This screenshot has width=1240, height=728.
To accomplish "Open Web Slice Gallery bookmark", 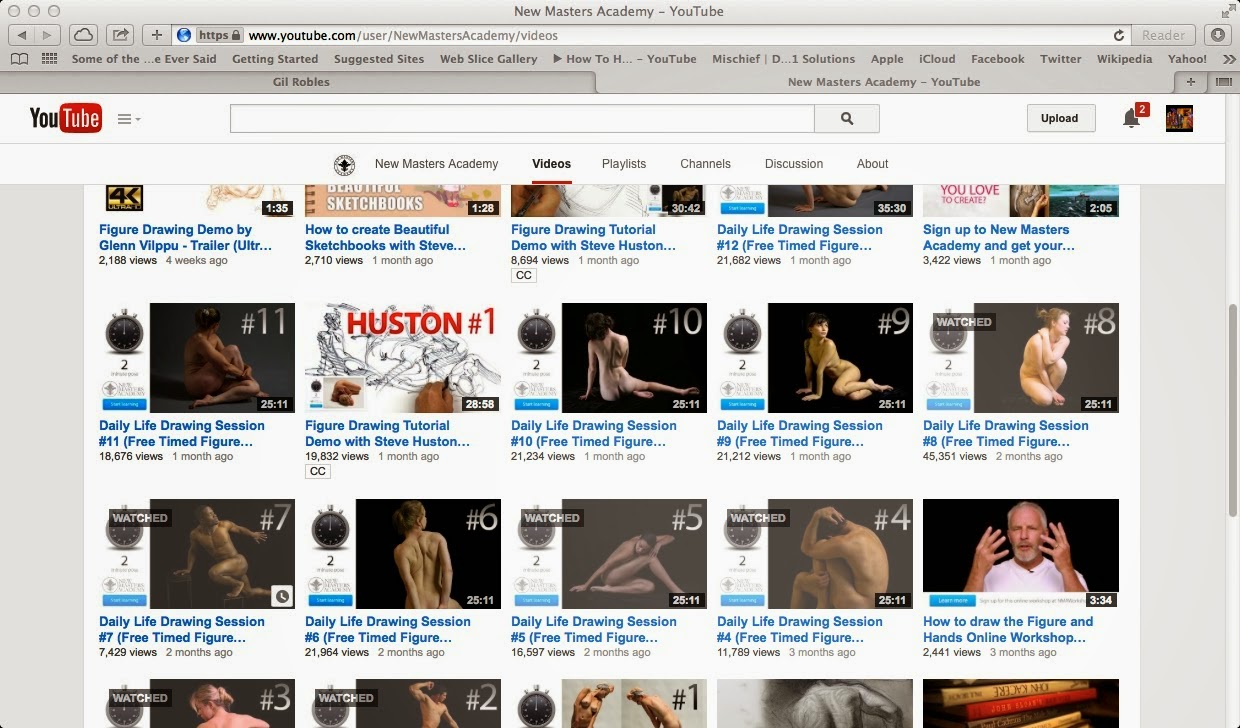I will click(488, 59).
